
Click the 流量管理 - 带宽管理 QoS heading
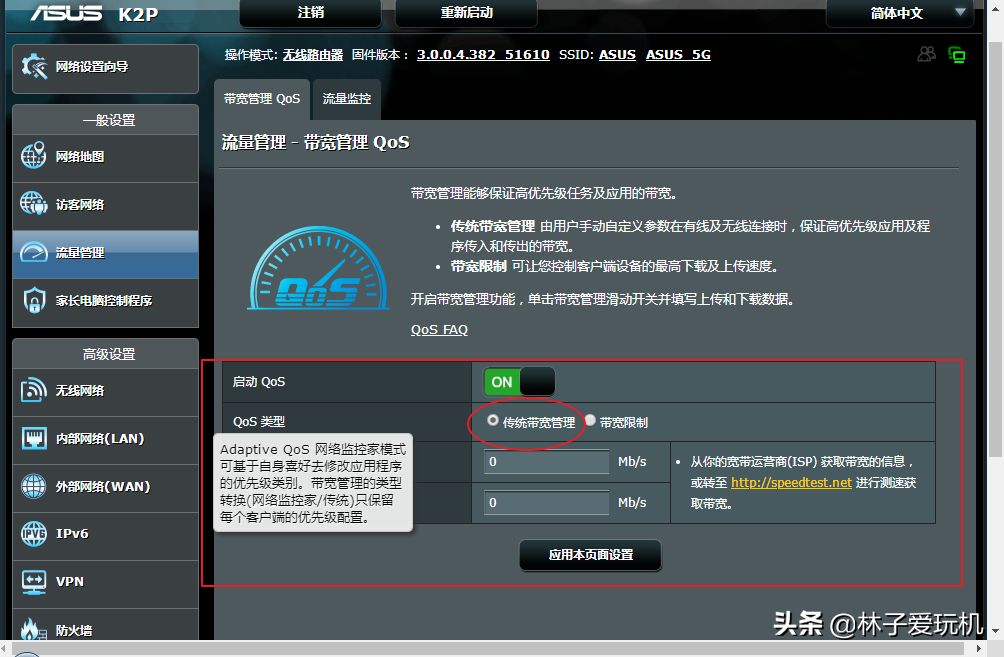pyautogui.click(x=316, y=143)
